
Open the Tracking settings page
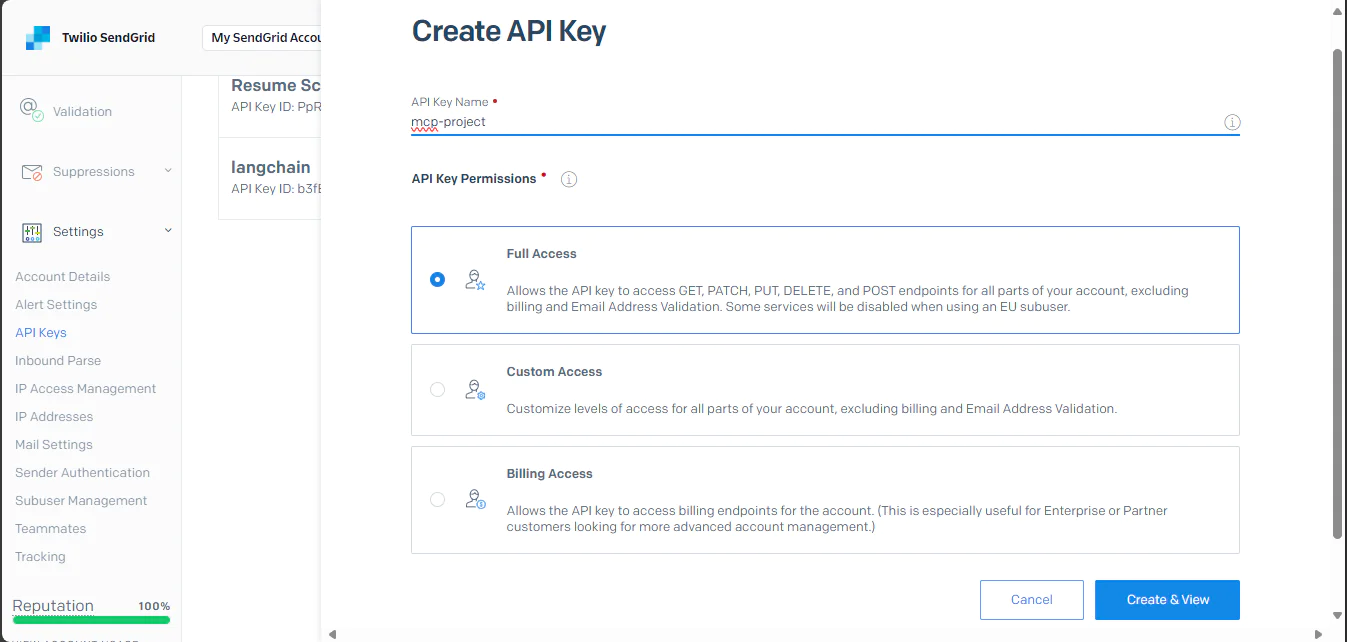click(41, 556)
